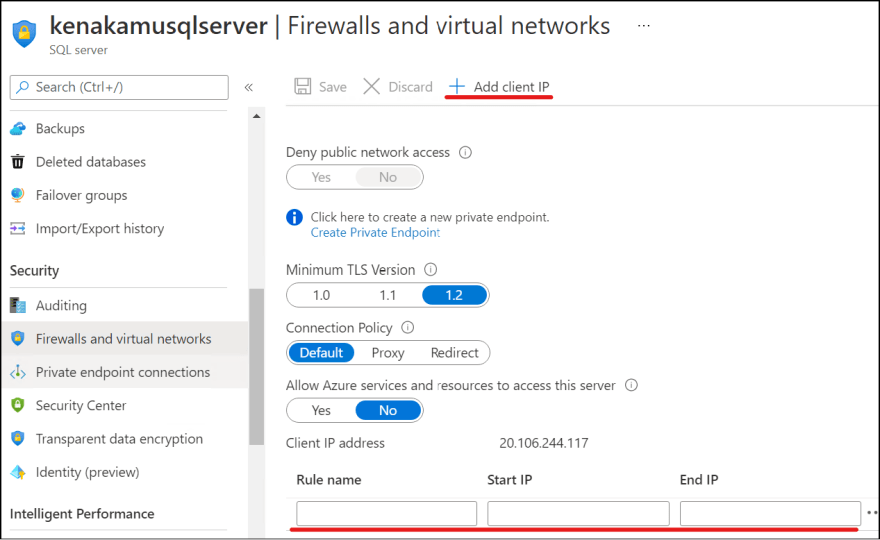Set Allow Azure services access to Yes
The width and height of the screenshot is (880, 540).
[321, 410]
